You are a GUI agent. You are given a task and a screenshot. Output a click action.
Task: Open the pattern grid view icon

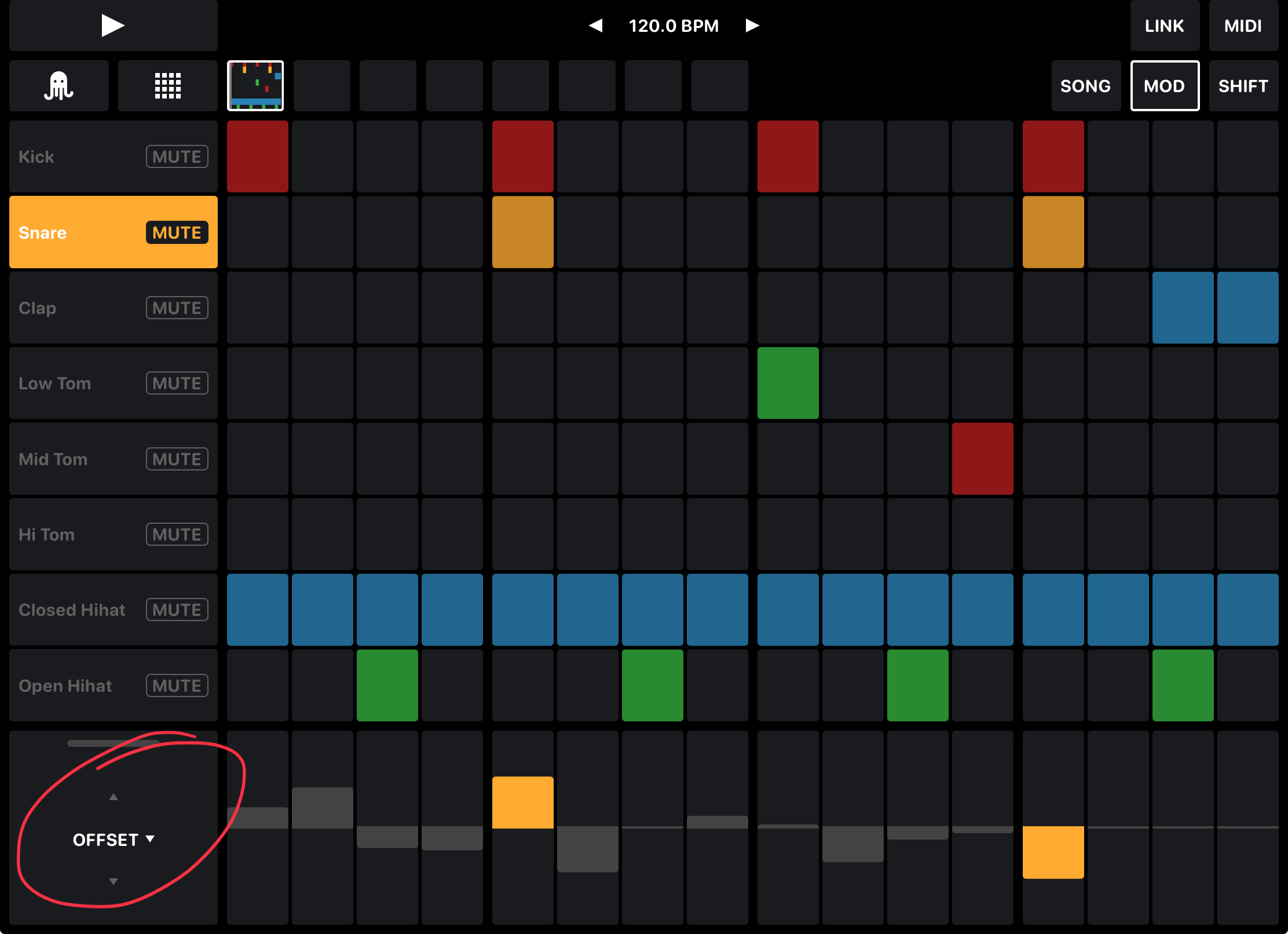[168, 86]
